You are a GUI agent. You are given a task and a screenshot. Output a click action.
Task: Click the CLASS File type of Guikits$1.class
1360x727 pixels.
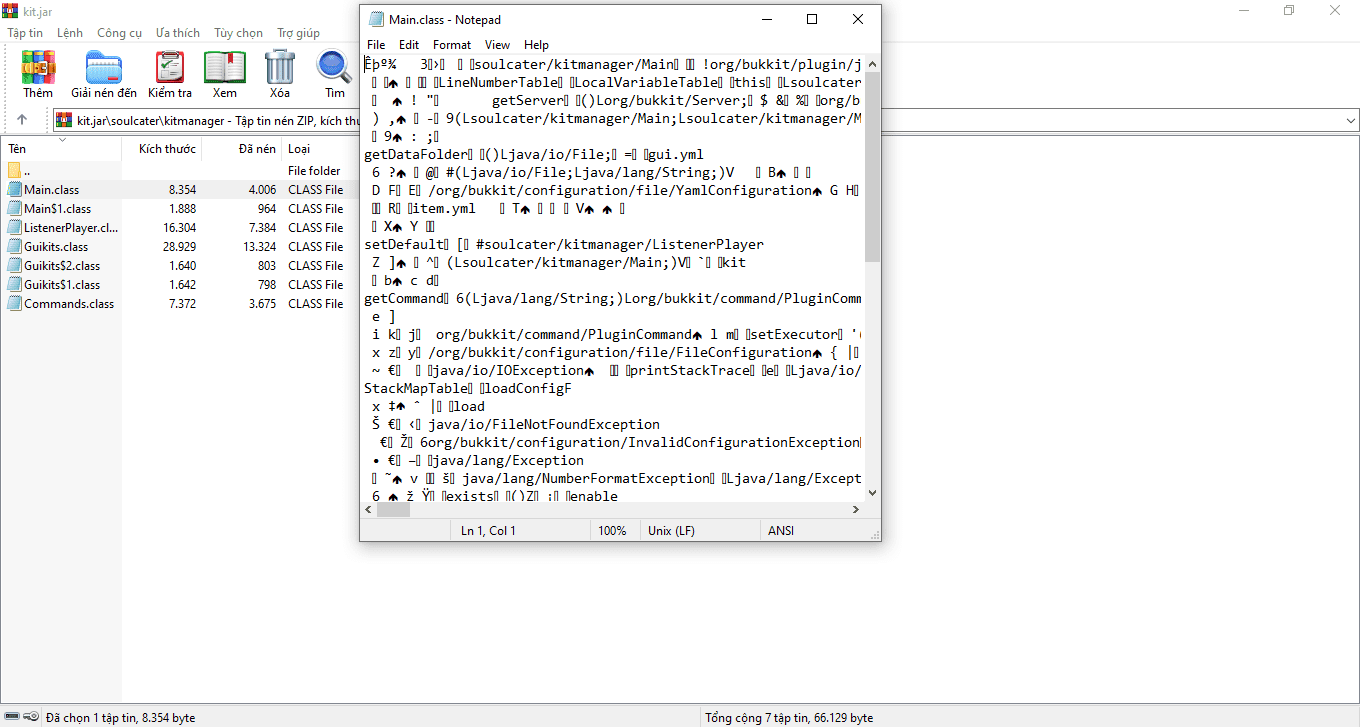[x=315, y=285]
